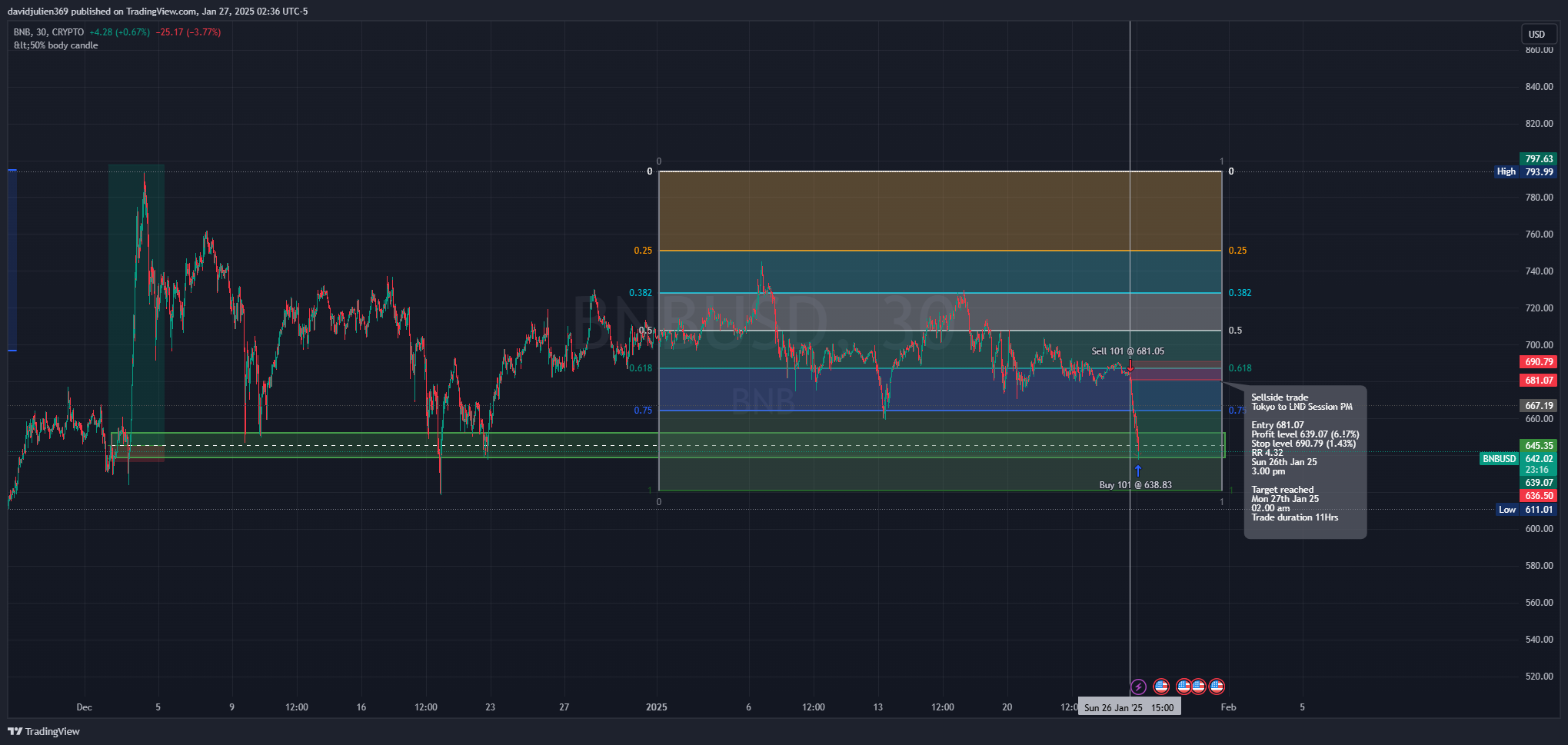Open the rightmost US flag economic event
This screenshot has width=1568, height=745.
(1217, 687)
